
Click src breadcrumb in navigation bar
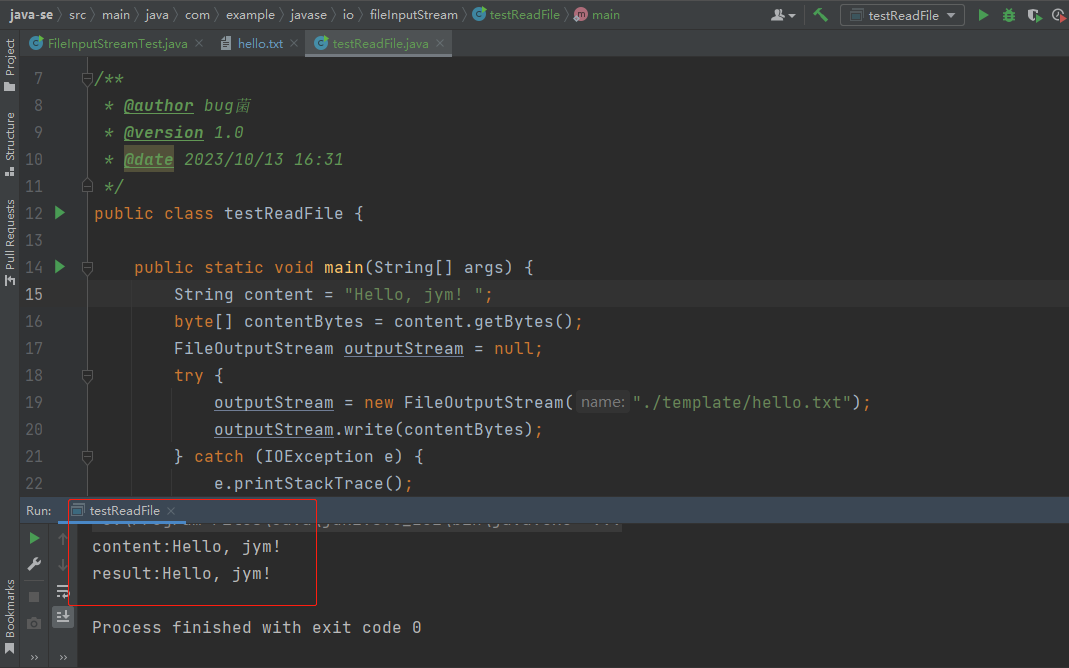(77, 14)
